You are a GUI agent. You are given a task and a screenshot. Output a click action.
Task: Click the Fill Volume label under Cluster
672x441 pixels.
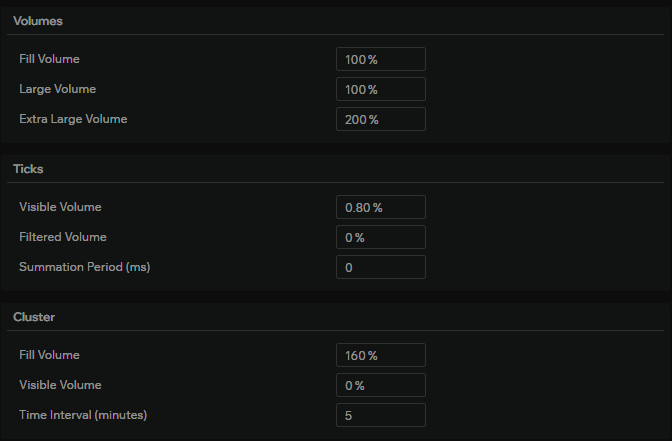(x=49, y=355)
